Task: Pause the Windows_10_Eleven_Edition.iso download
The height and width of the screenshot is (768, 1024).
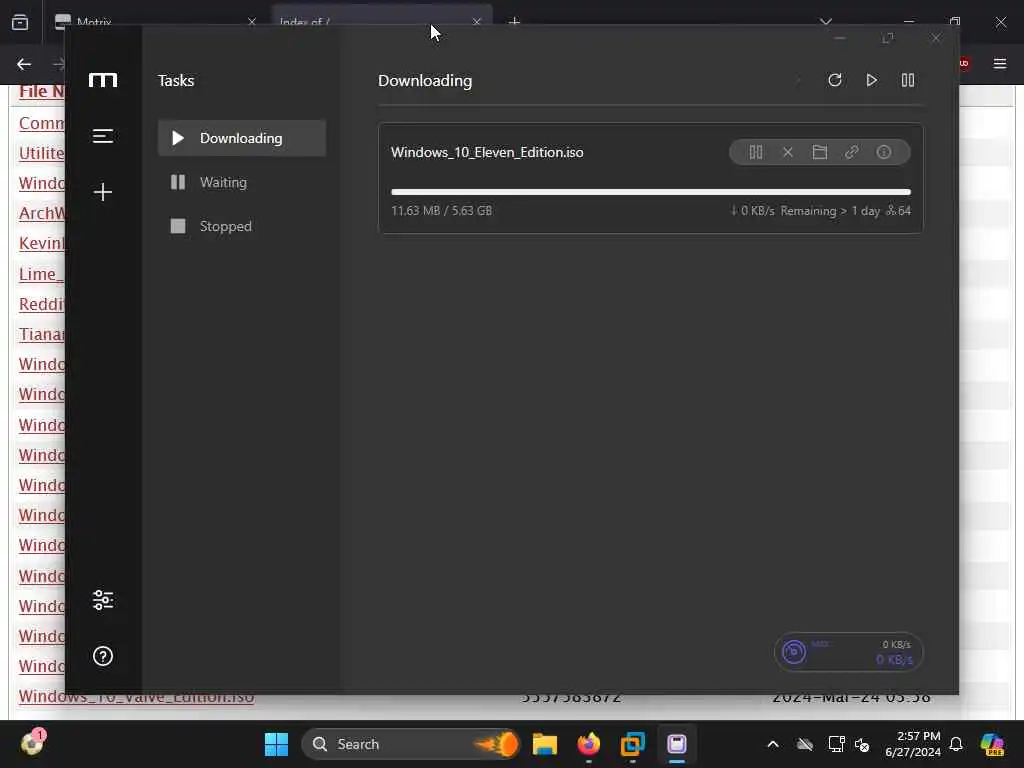Action: (x=756, y=152)
